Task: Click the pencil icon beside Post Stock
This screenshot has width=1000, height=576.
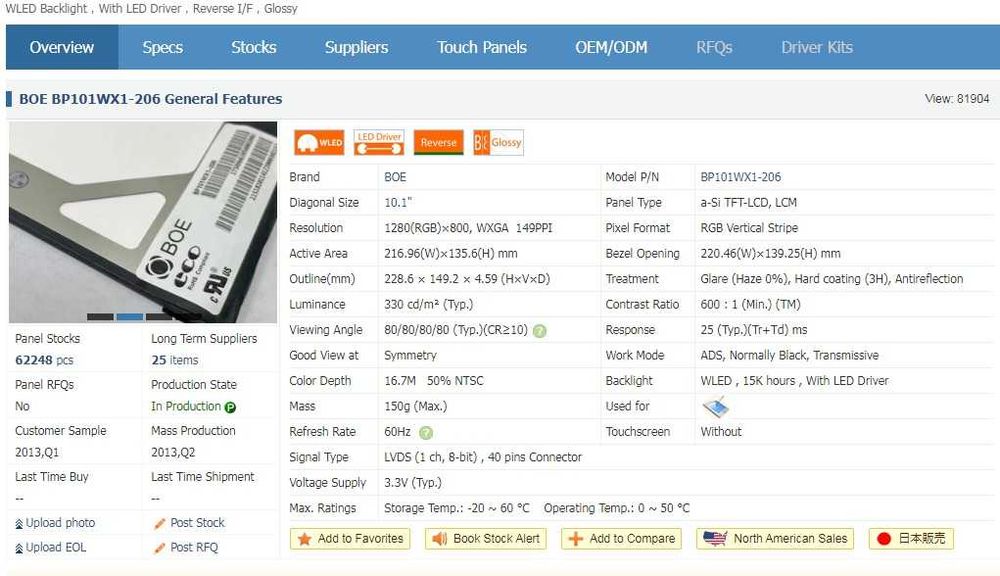Action: pyautogui.click(x=159, y=524)
